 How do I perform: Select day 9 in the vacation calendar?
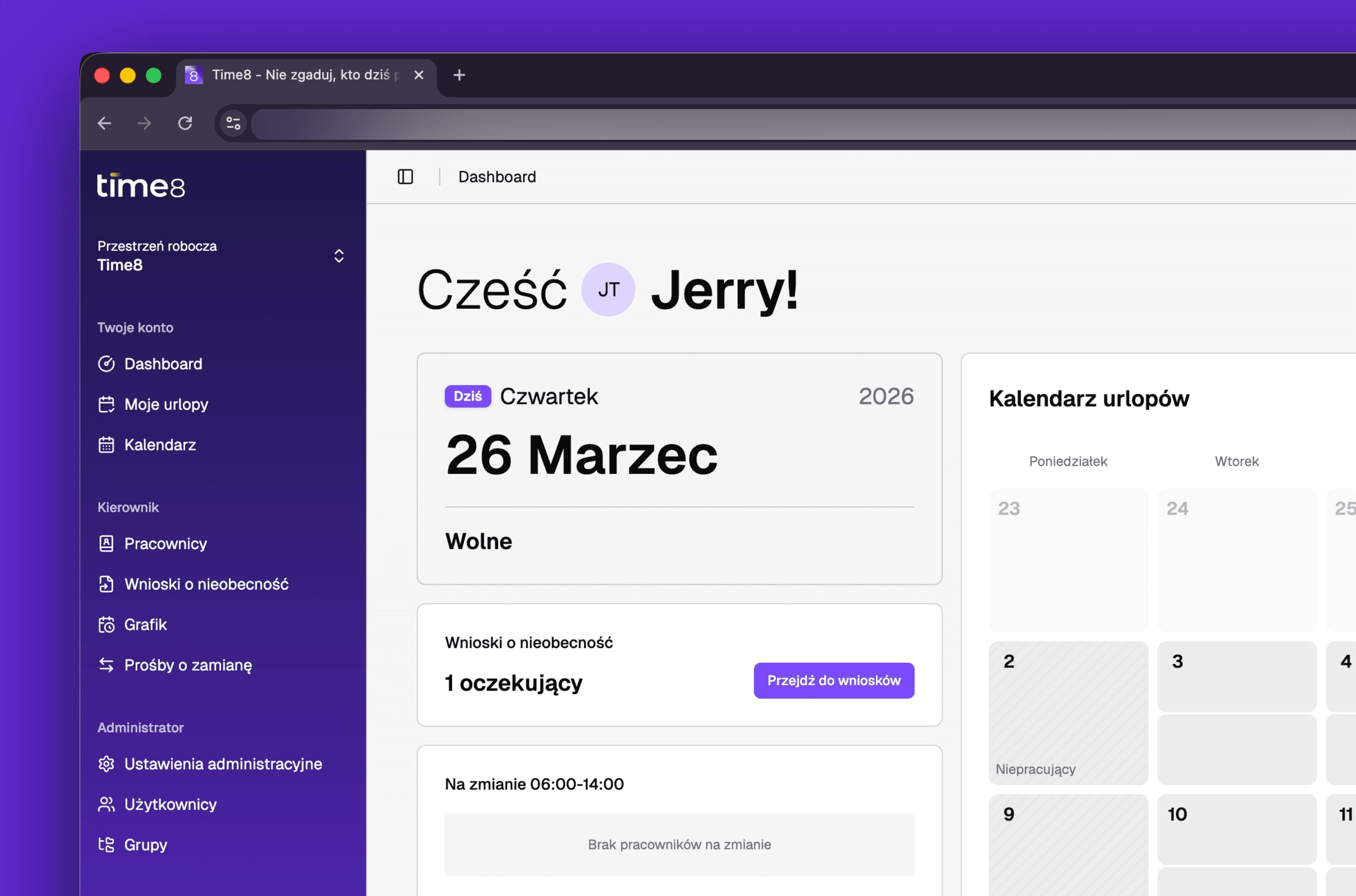tap(1068, 845)
